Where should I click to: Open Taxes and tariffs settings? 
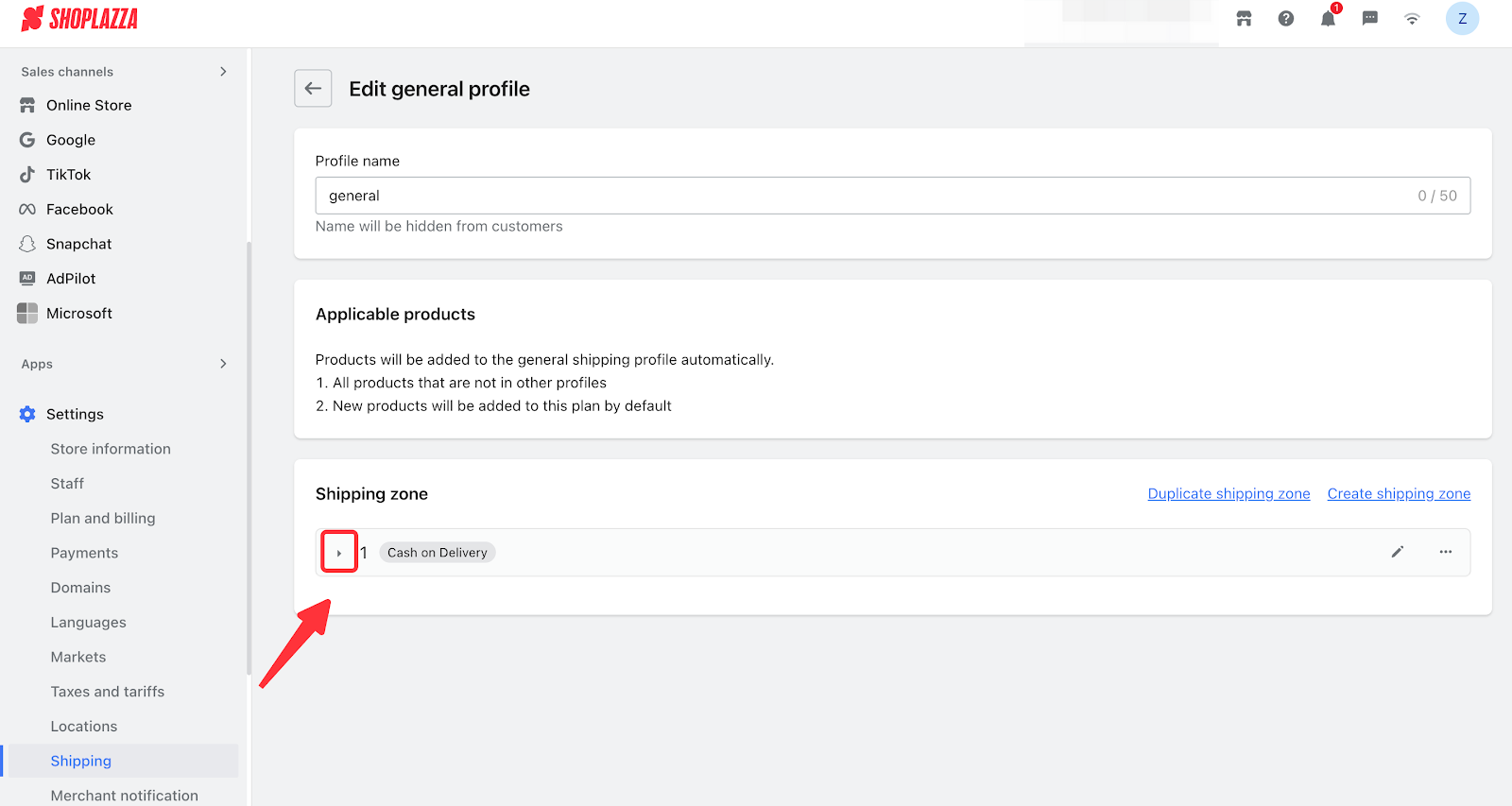click(x=107, y=692)
